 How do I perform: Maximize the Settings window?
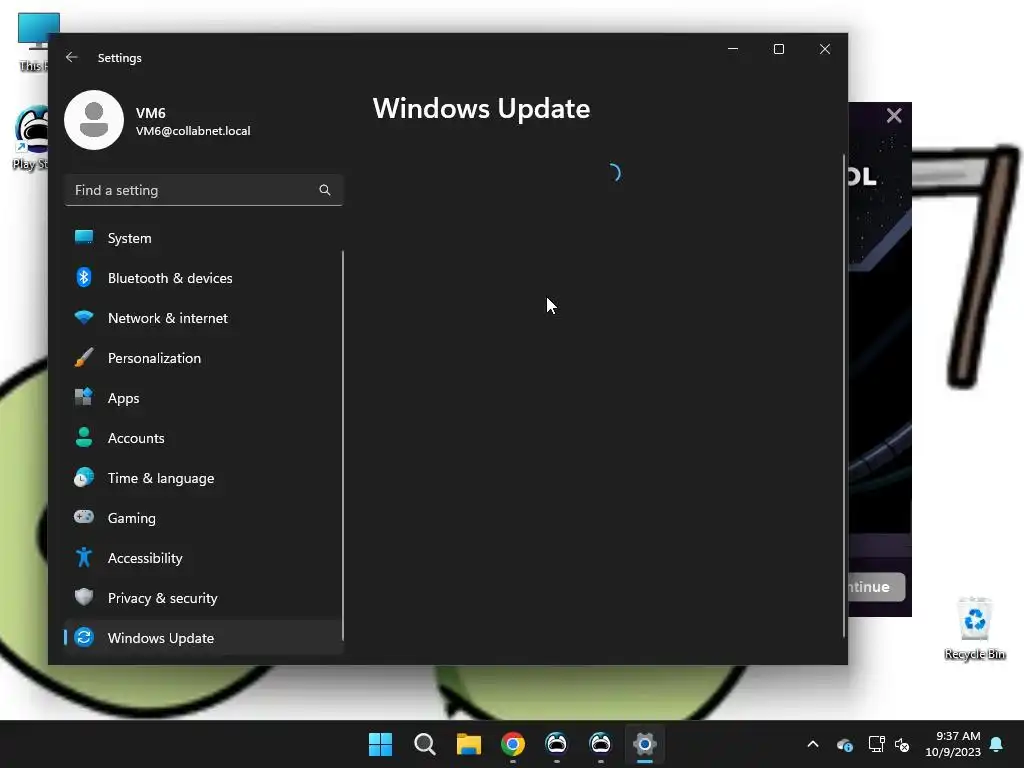coord(778,49)
